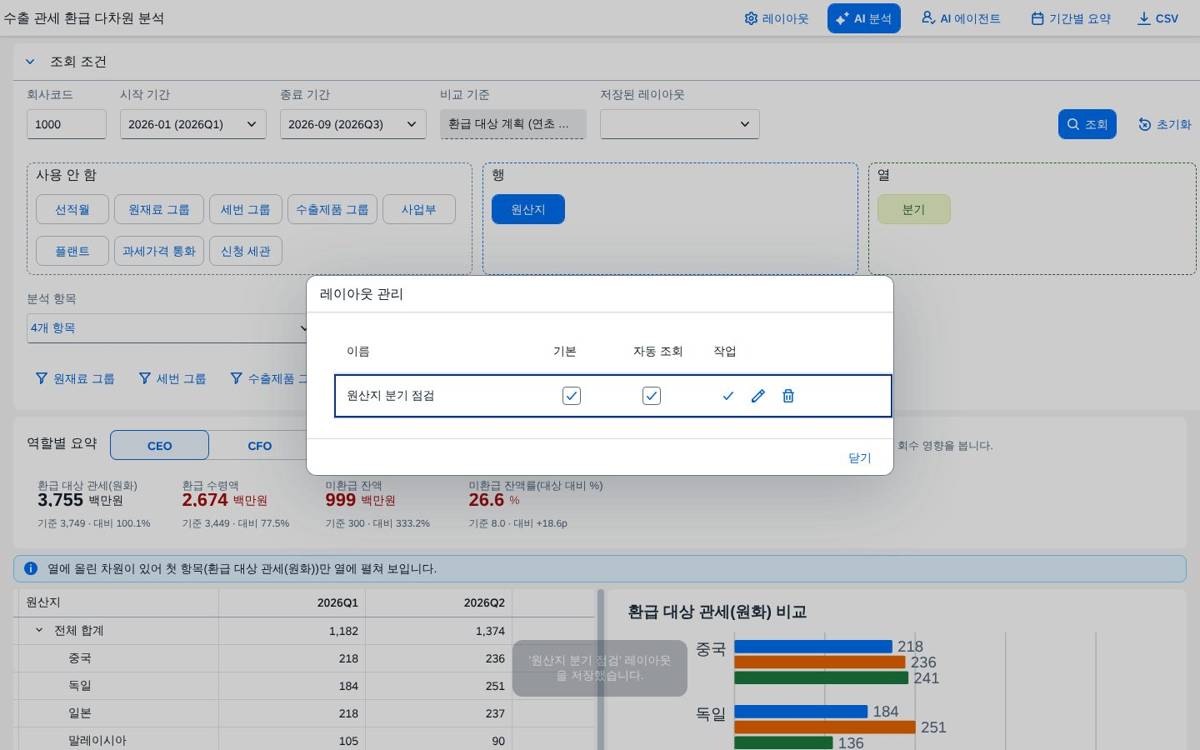Select the CEO role tab

(x=159, y=445)
